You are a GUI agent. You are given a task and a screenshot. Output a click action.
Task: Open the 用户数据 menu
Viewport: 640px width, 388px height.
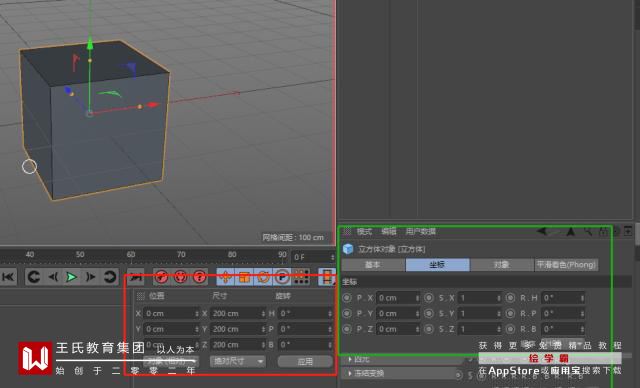click(421, 232)
